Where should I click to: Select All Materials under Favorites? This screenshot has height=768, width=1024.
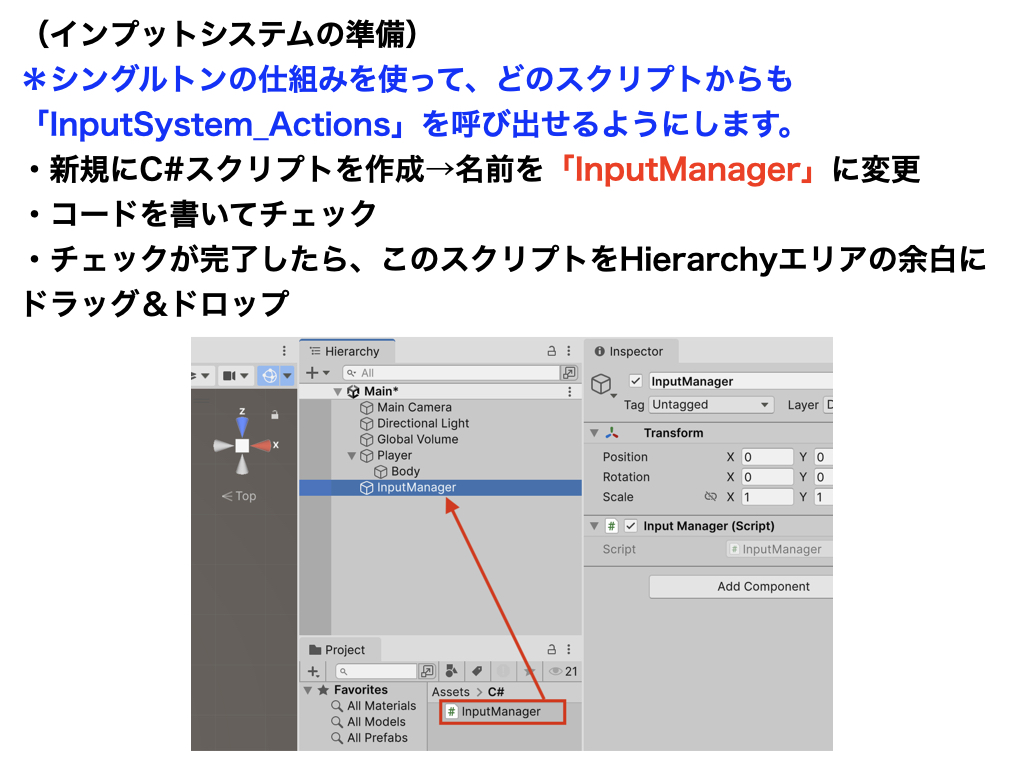coord(374,706)
